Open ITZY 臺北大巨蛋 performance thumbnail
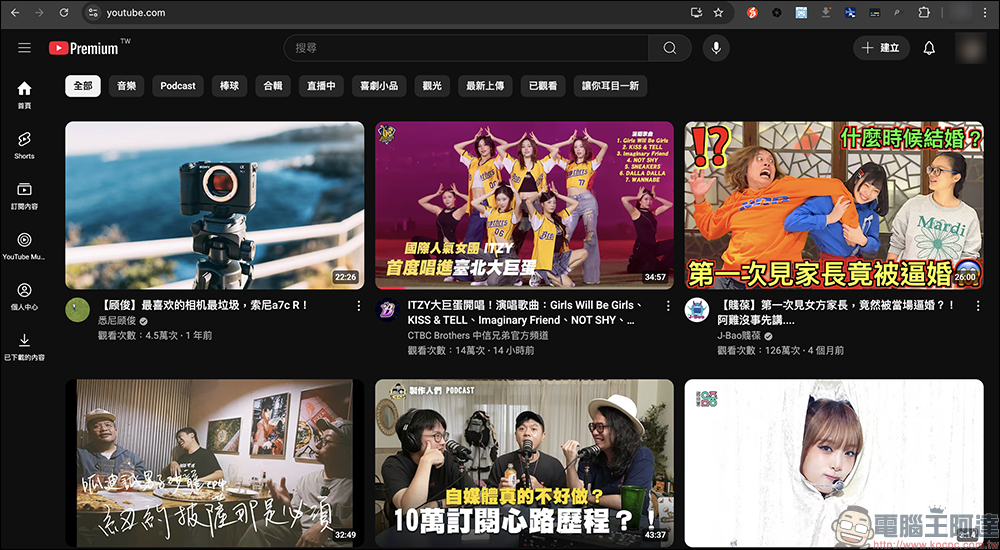Screen dimensions: 1000x550 pyautogui.click(x=524, y=205)
